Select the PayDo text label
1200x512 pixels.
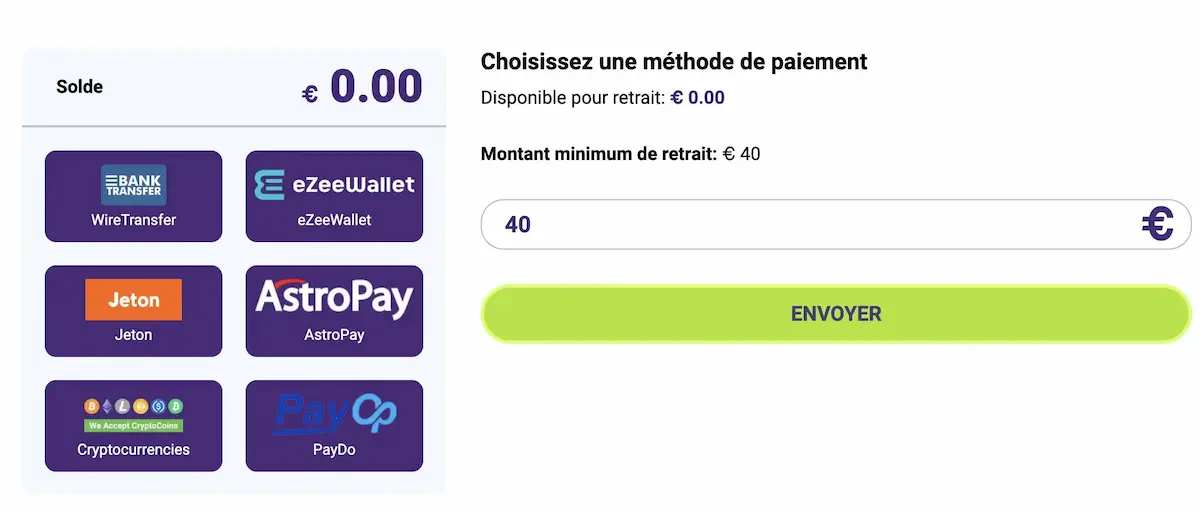(x=334, y=450)
